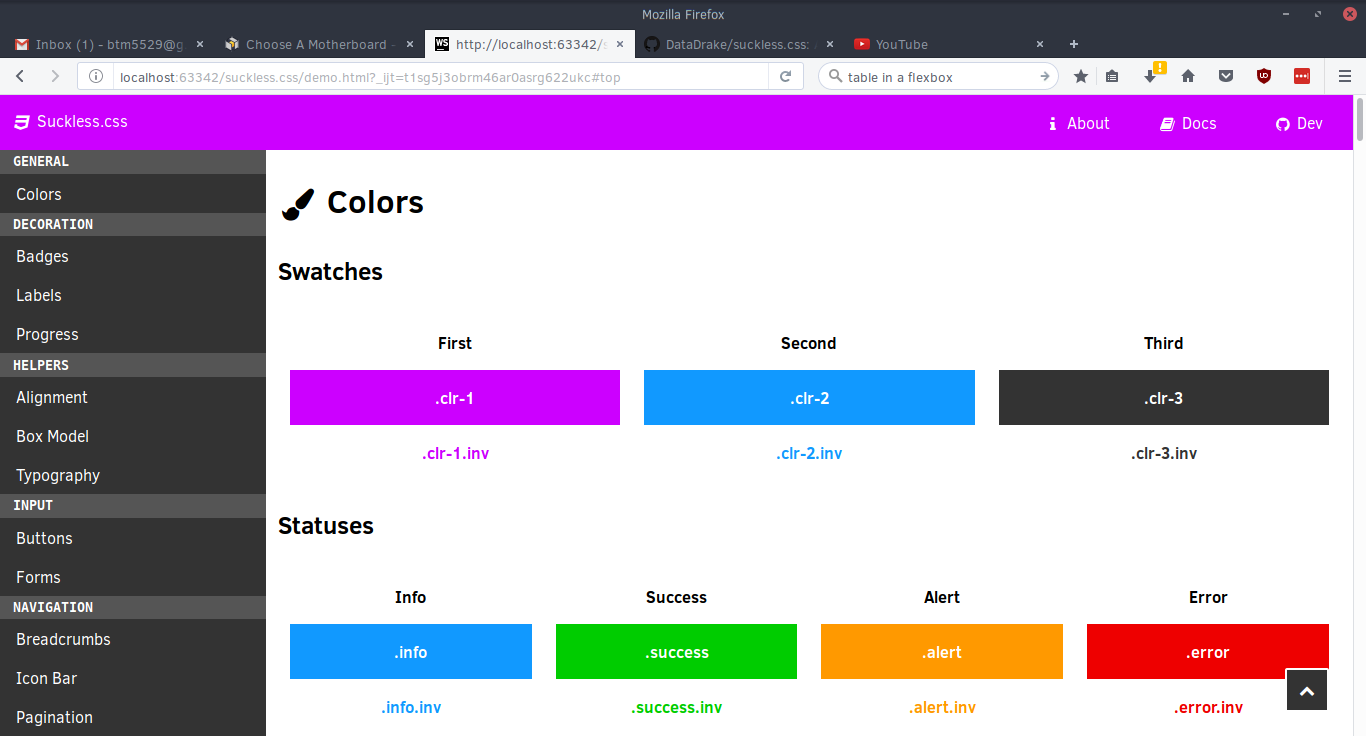Reload the page with refresh icon
The height and width of the screenshot is (736, 1366).
pos(786,76)
